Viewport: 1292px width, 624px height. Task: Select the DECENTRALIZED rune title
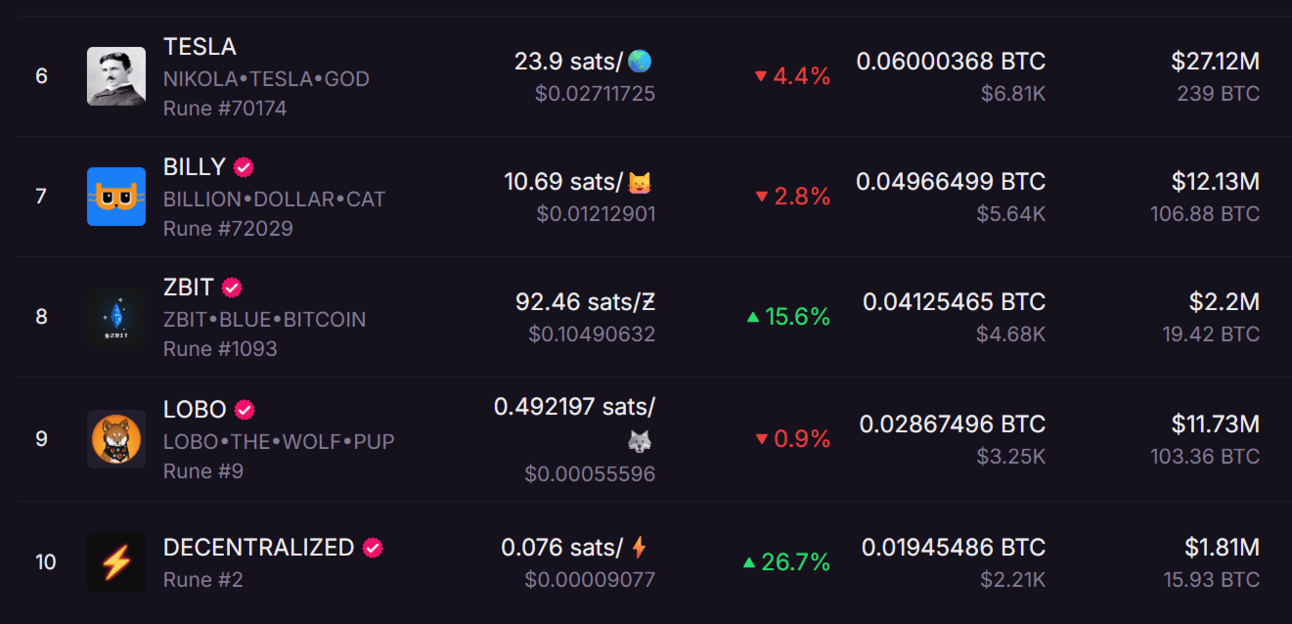click(x=259, y=548)
